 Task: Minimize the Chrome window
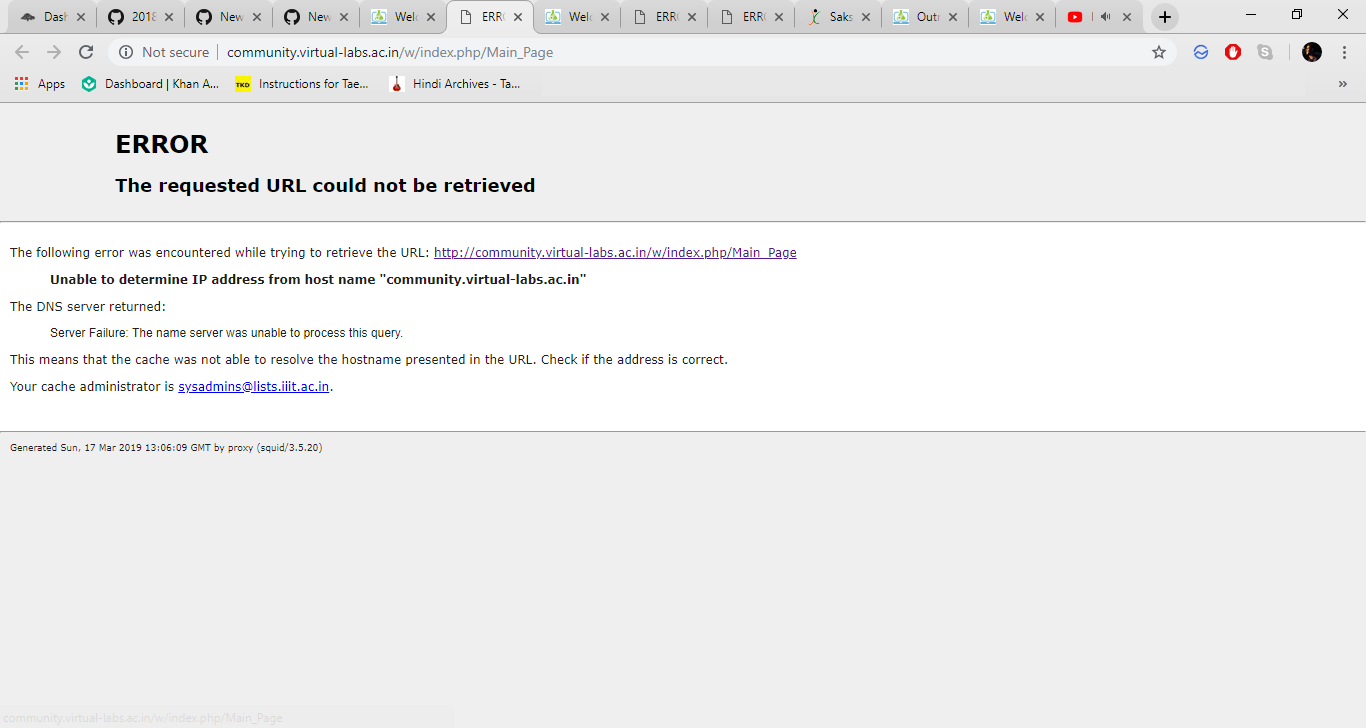tap(1251, 14)
